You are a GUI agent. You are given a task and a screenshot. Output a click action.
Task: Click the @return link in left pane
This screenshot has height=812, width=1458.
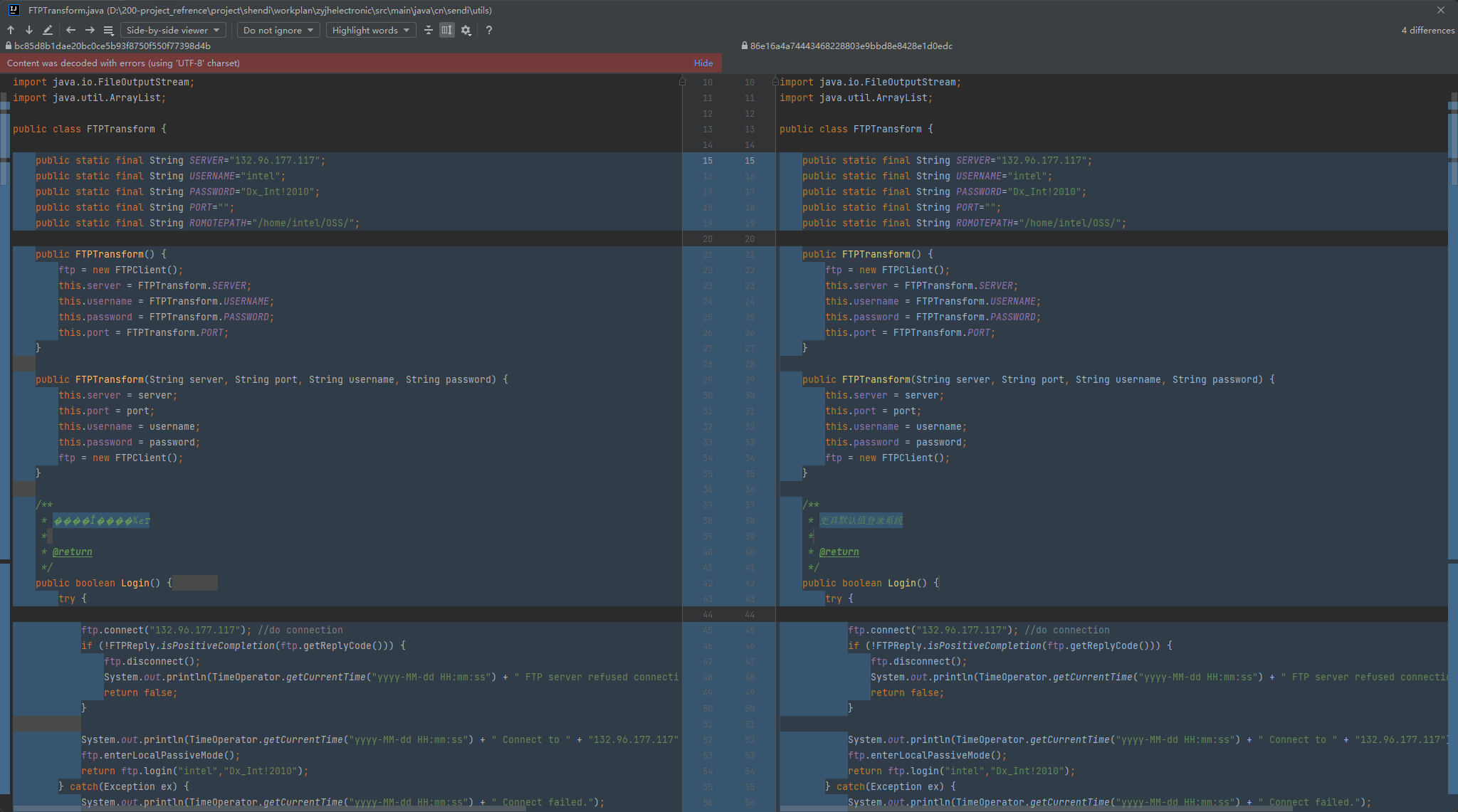[x=72, y=552]
